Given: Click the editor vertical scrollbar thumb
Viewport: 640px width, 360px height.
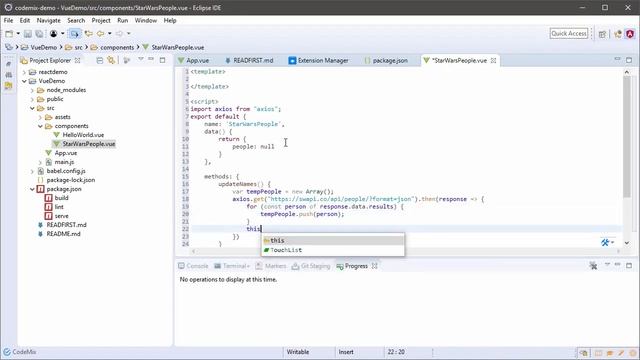Looking at the screenshot, I should [627, 137].
